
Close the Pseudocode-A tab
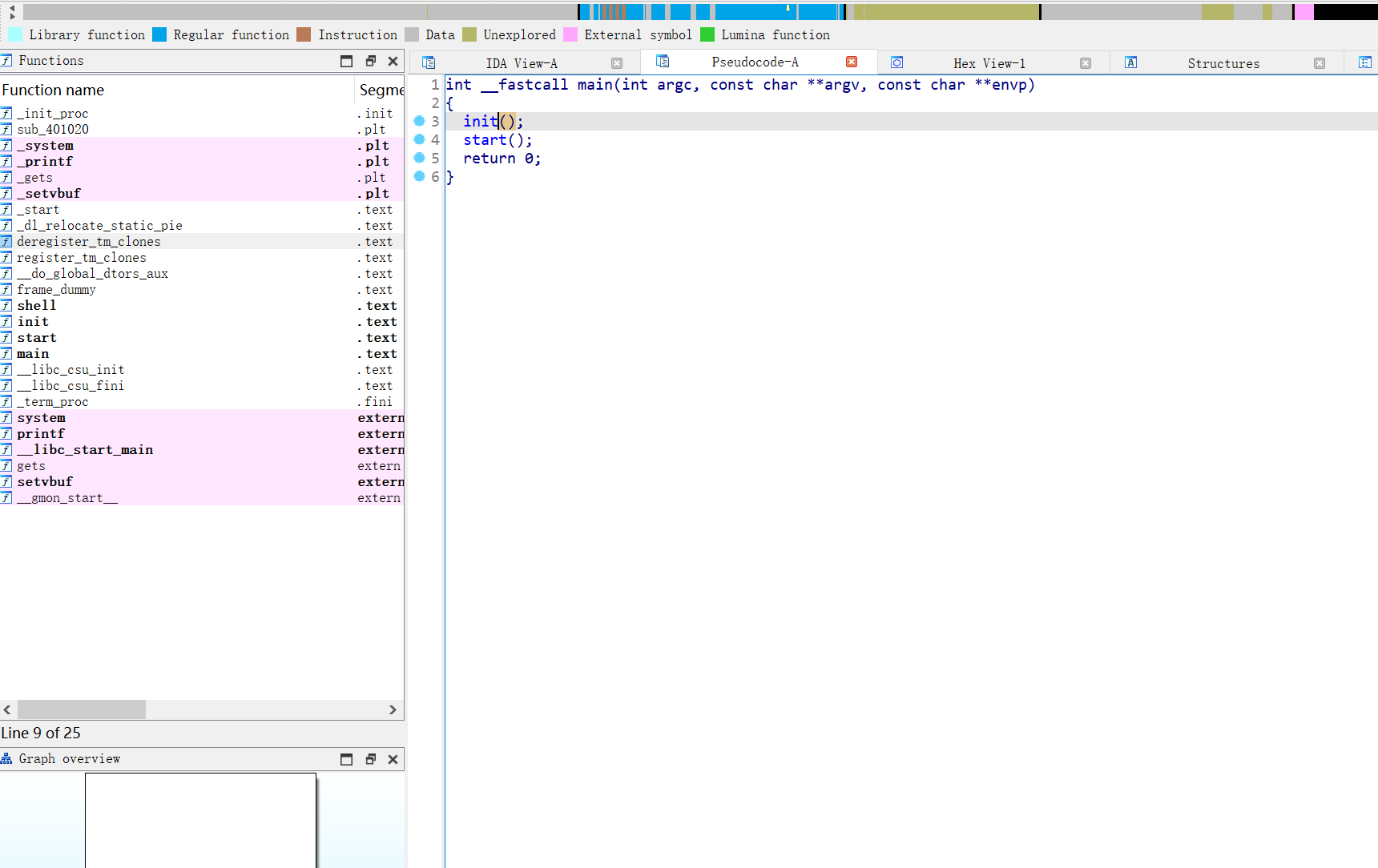pyautogui.click(x=852, y=62)
